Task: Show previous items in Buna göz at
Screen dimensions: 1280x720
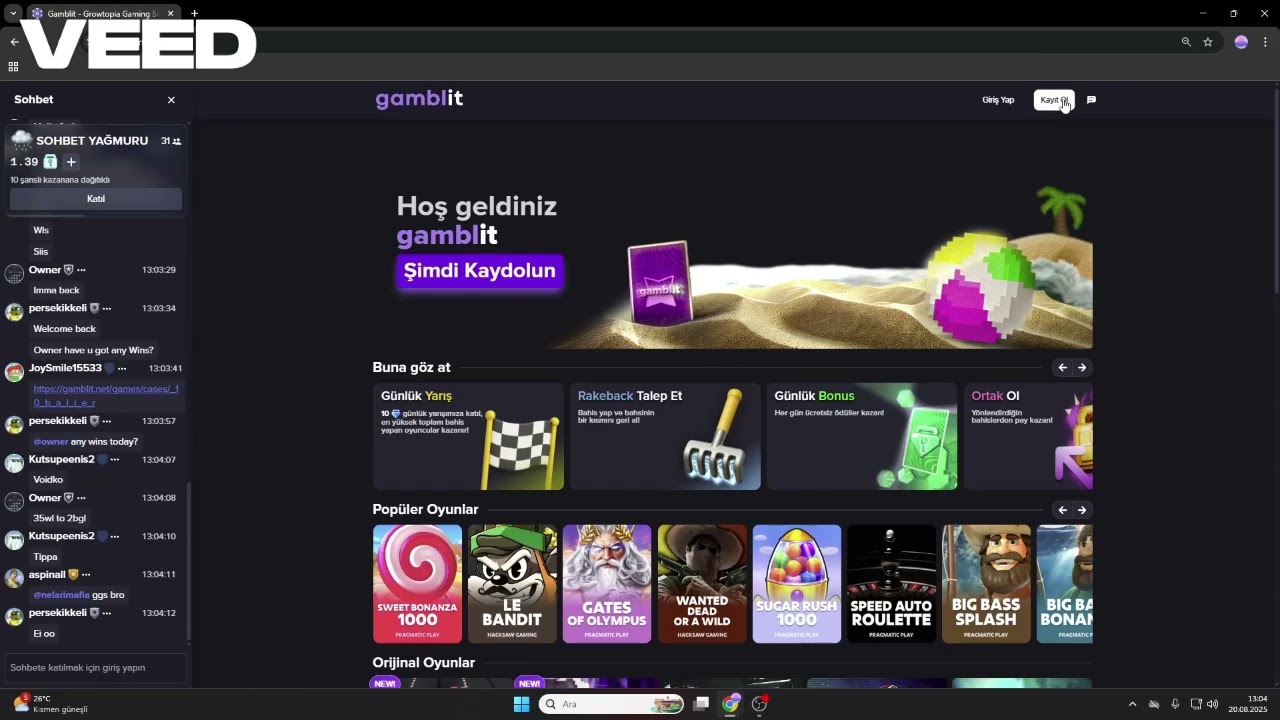Action: 1062,368
